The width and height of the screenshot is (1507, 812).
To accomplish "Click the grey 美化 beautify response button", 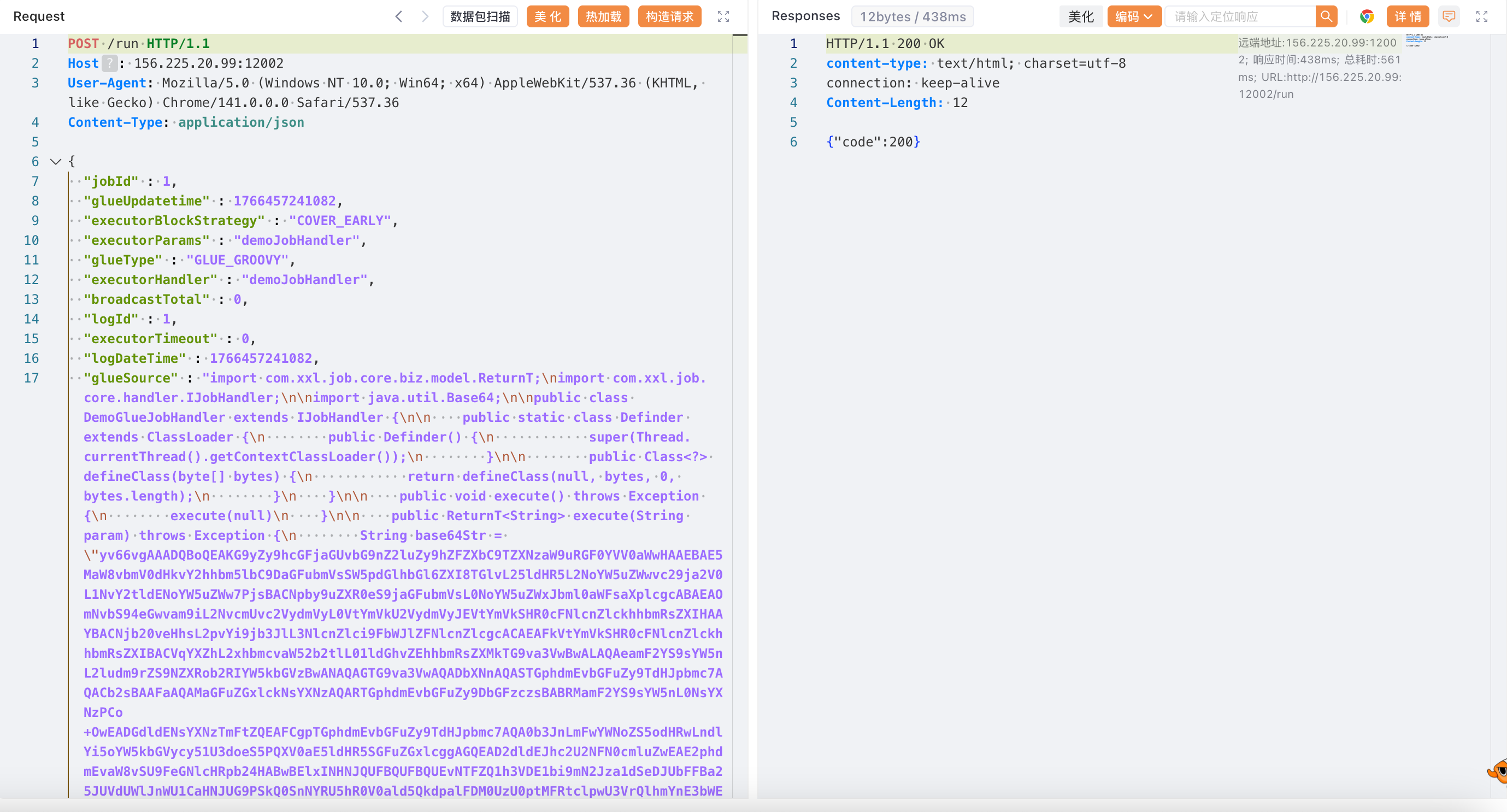I will coord(1080,16).
